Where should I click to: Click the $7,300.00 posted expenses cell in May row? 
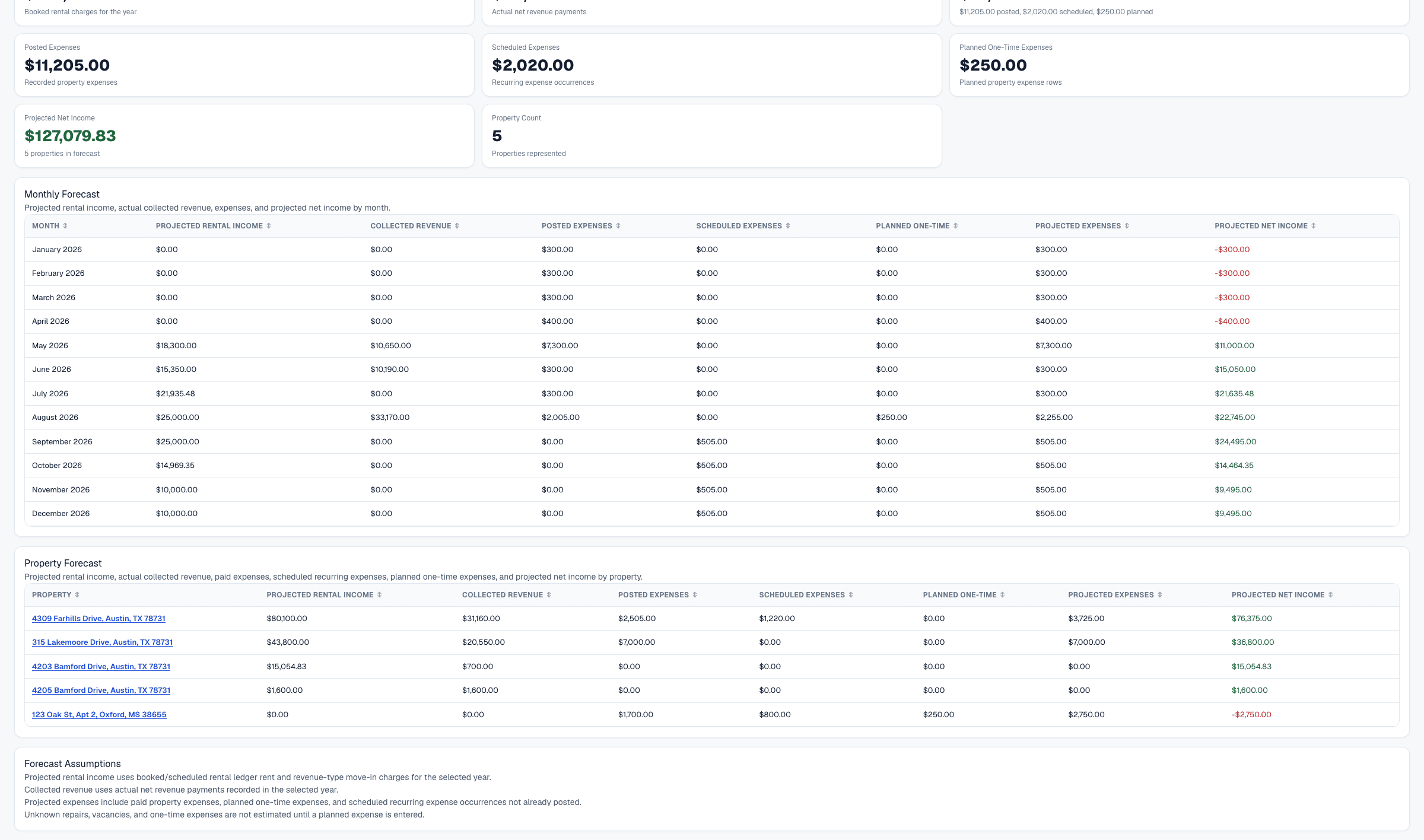pyautogui.click(x=560, y=346)
